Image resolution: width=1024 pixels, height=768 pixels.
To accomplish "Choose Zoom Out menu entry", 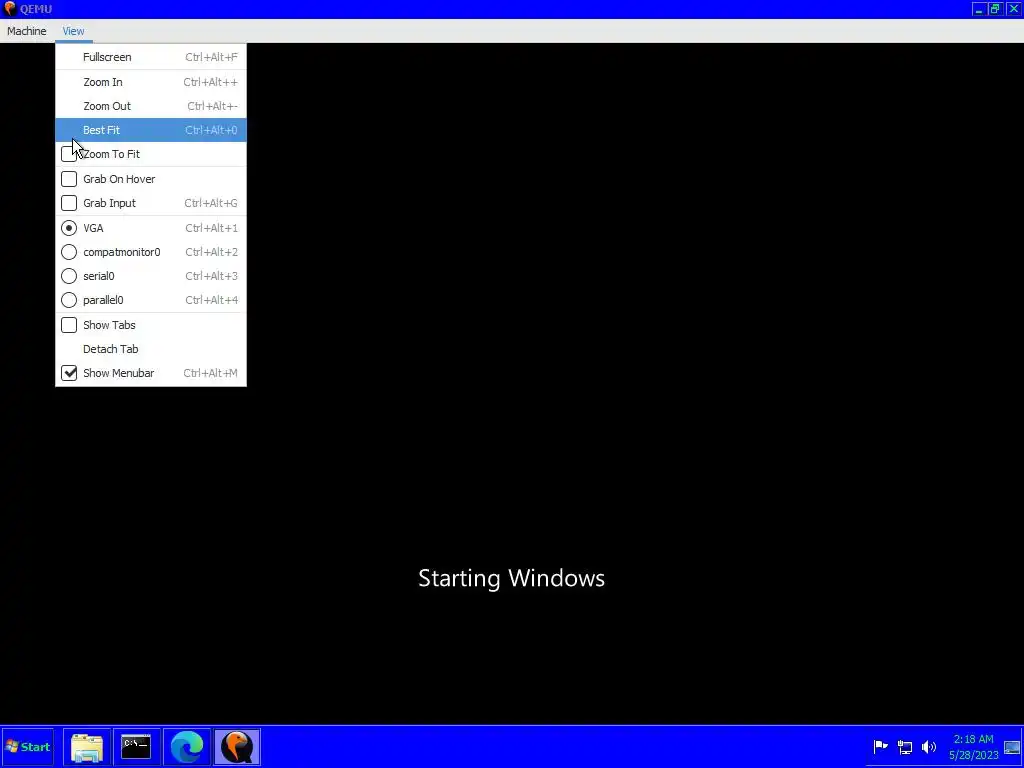I will coord(151,106).
